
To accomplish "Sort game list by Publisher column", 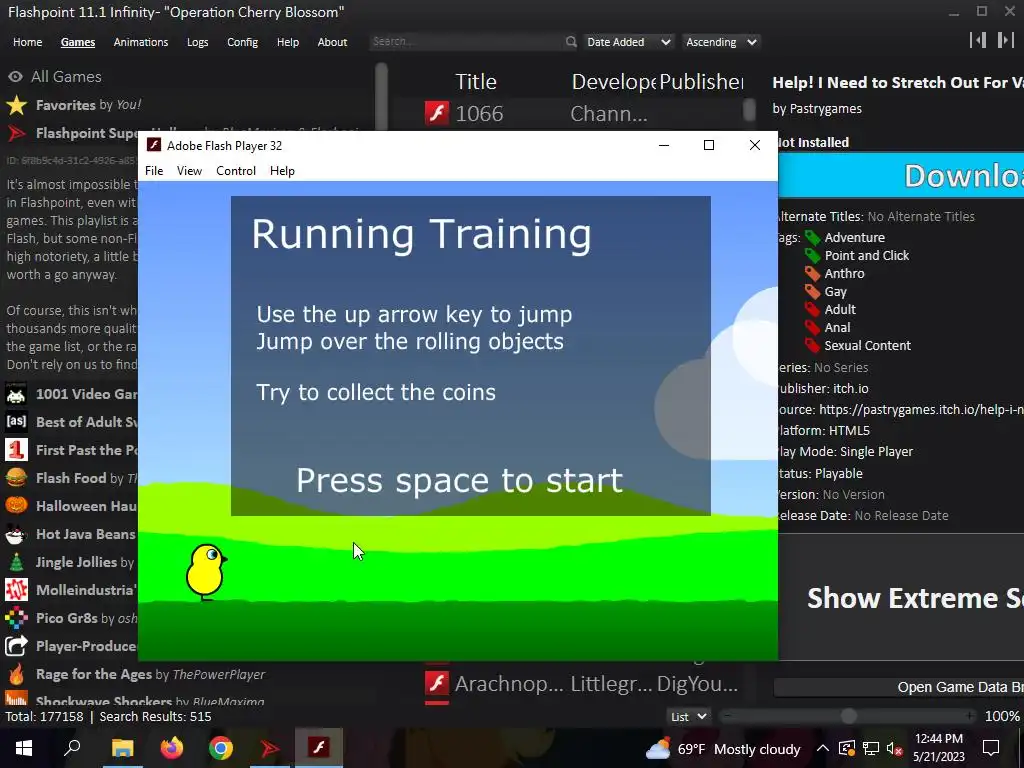I will 701,82.
